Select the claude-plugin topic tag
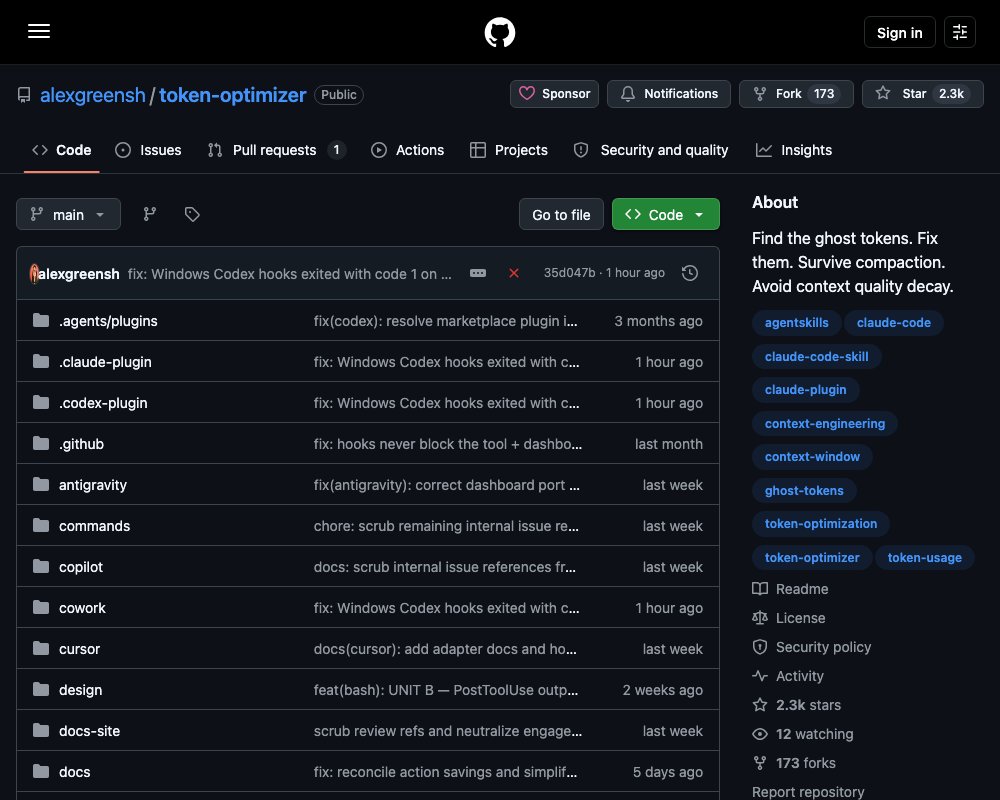This screenshot has width=1000, height=800. point(805,390)
